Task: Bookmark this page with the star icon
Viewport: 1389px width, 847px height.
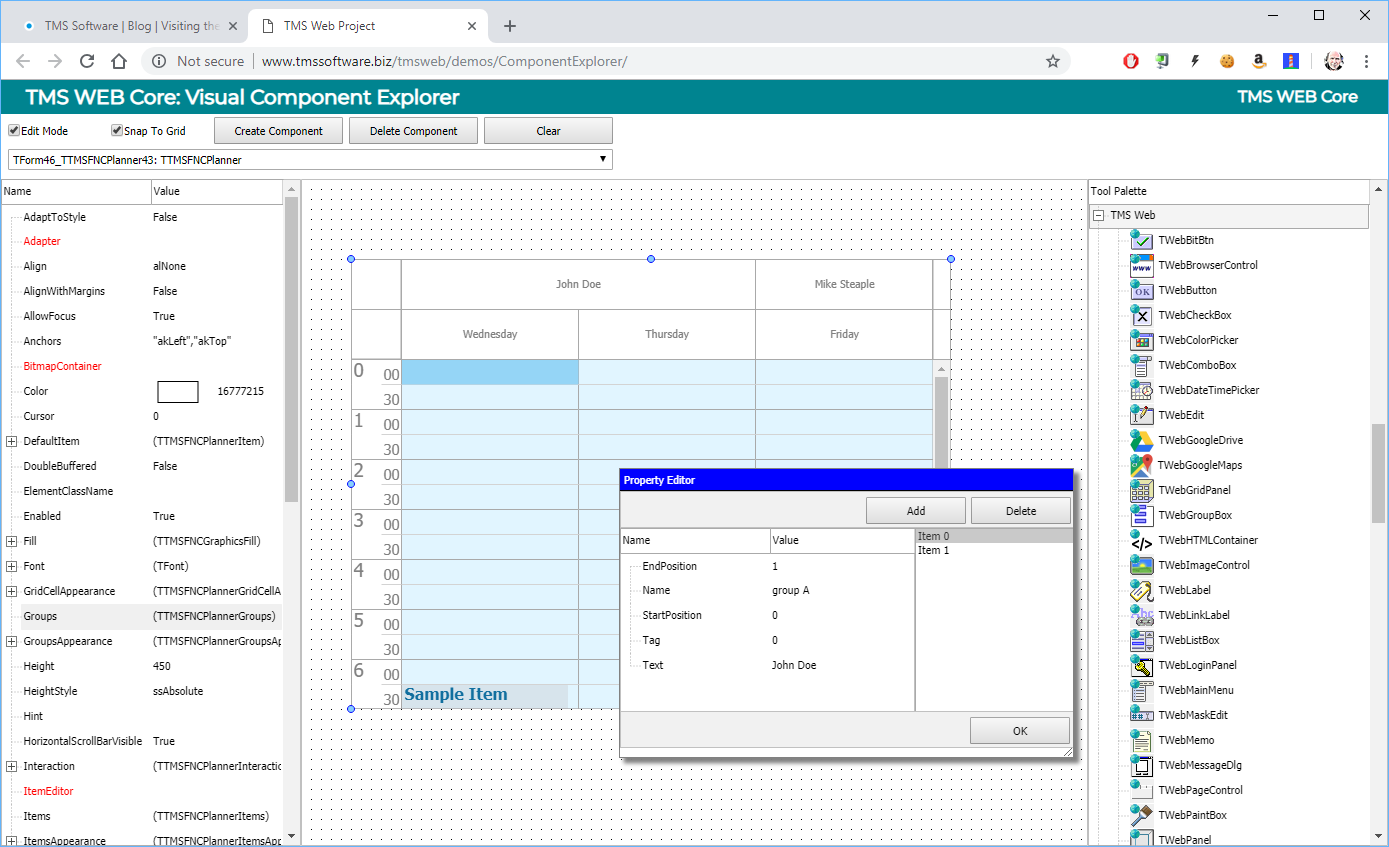Action: pyautogui.click(x=1053, y=61)
